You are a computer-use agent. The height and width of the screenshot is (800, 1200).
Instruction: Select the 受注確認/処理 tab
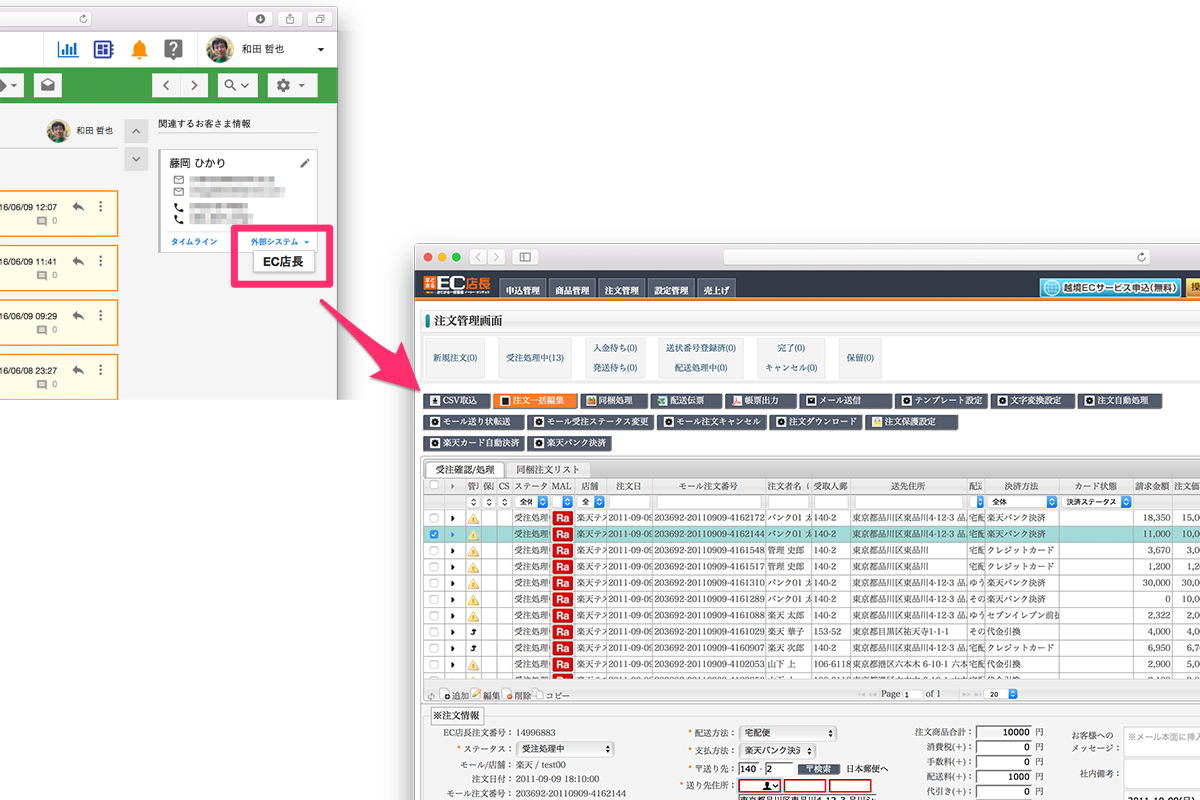tap(464, 469)
